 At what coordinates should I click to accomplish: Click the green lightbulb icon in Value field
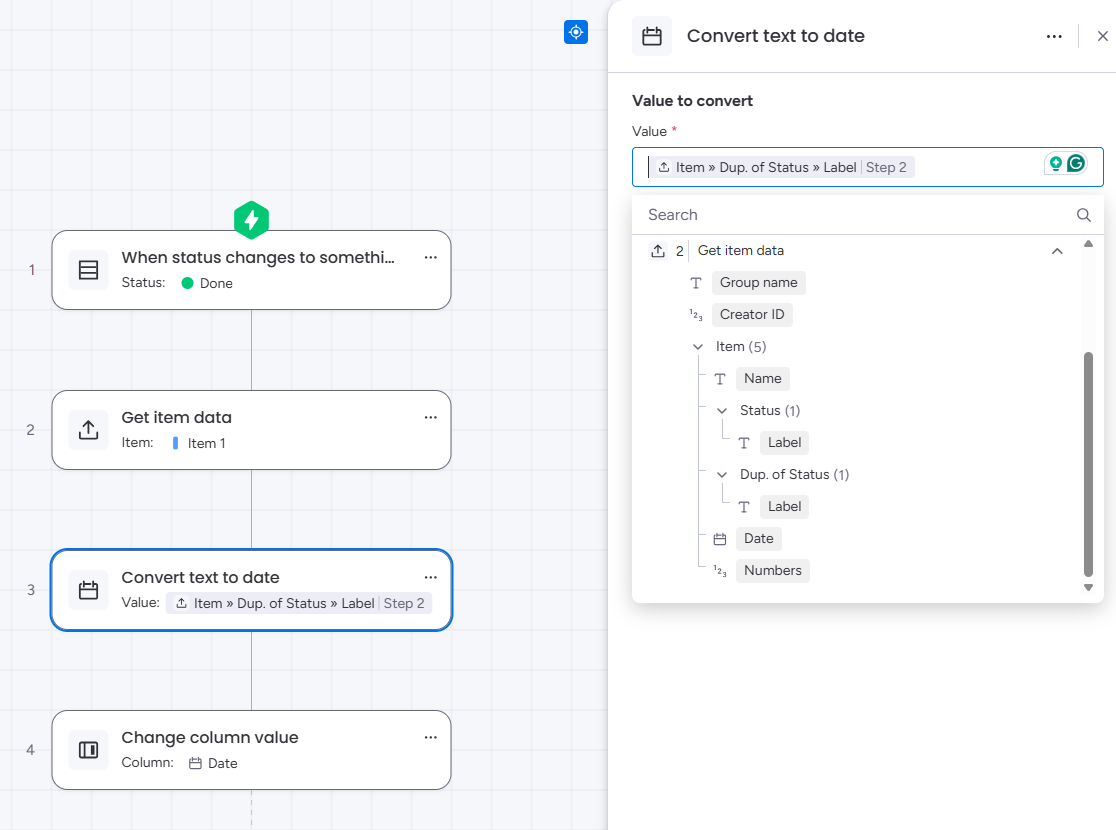(x=1056, y=164)
